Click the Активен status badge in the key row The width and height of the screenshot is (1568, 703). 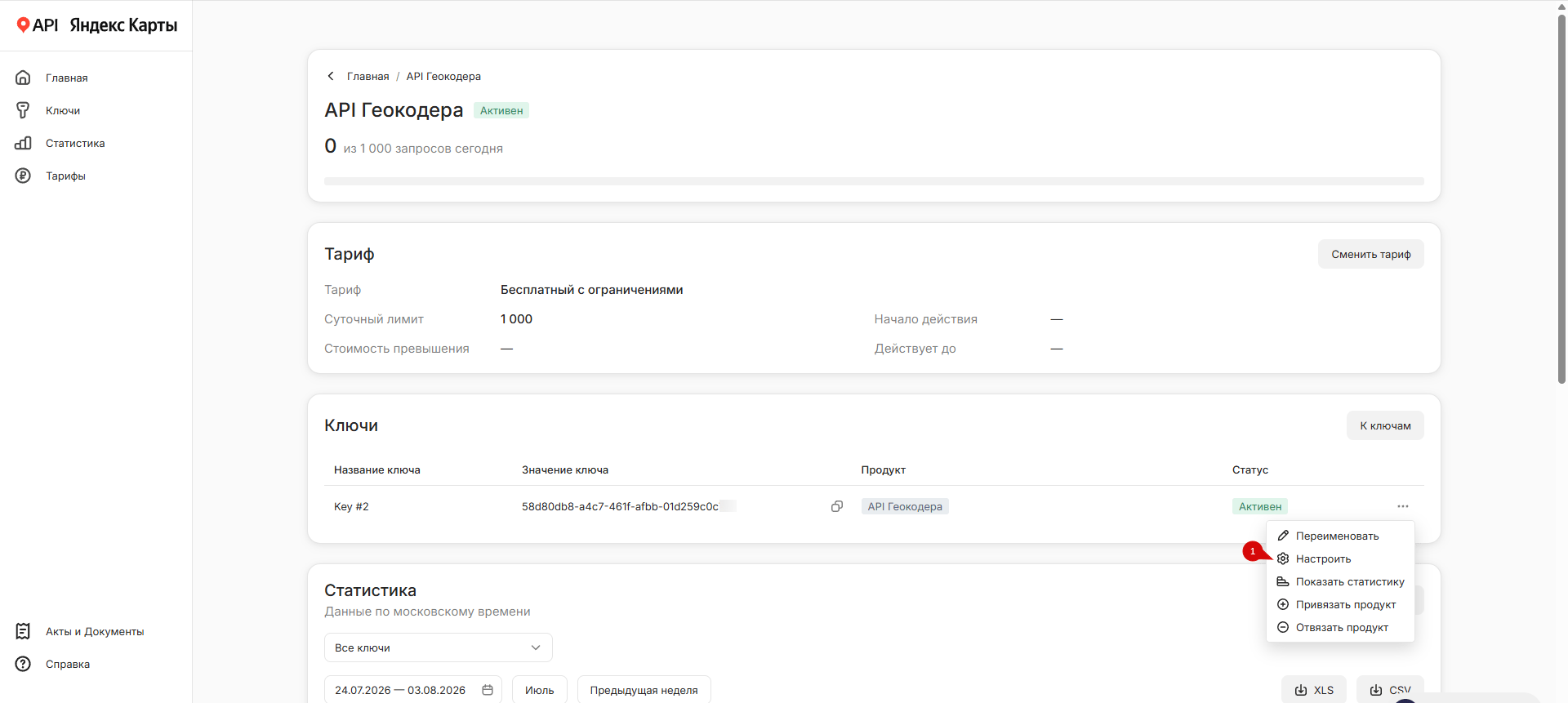click(1260, 506)
